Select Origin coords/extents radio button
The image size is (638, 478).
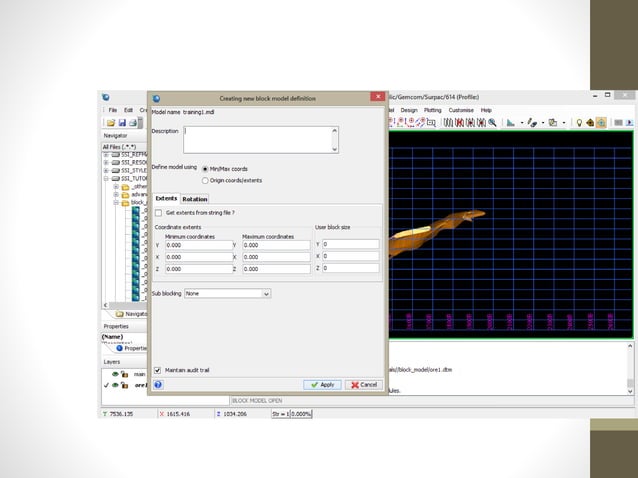pyautogui.click(x=205, y=181)
